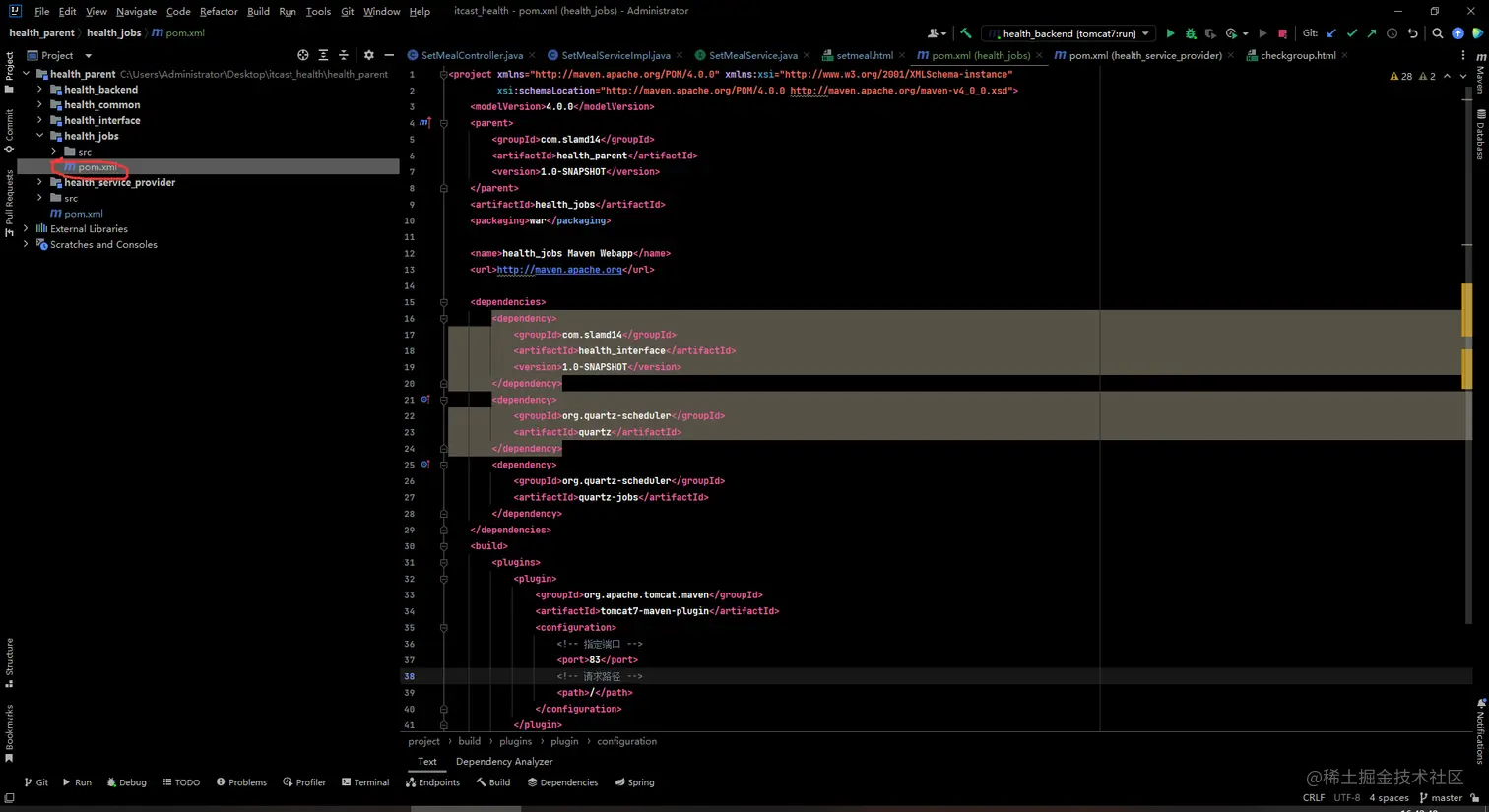Open the Maven side panel
The width and height of the screenshot is (1489, 812).
pos(1480,74)
